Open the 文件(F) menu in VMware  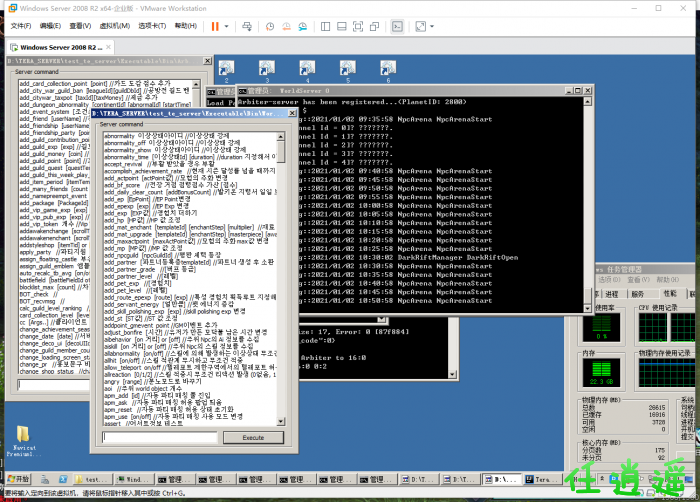pyautogui.click(x=19, y=25)
